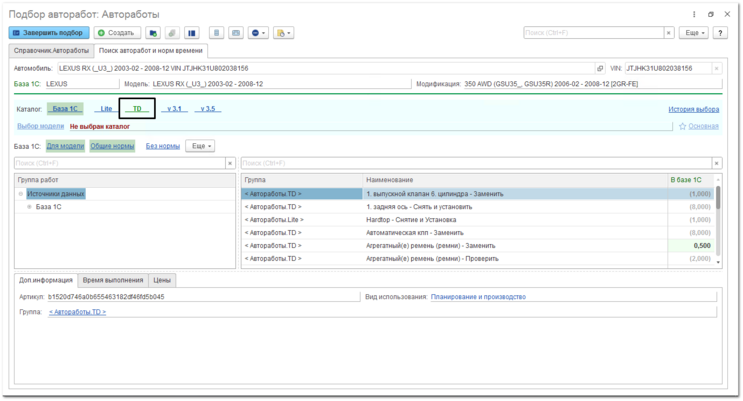This screenshot has width=743, height=401.
Task: Click the create folder group icon
Action: click(x=153, y=33)
